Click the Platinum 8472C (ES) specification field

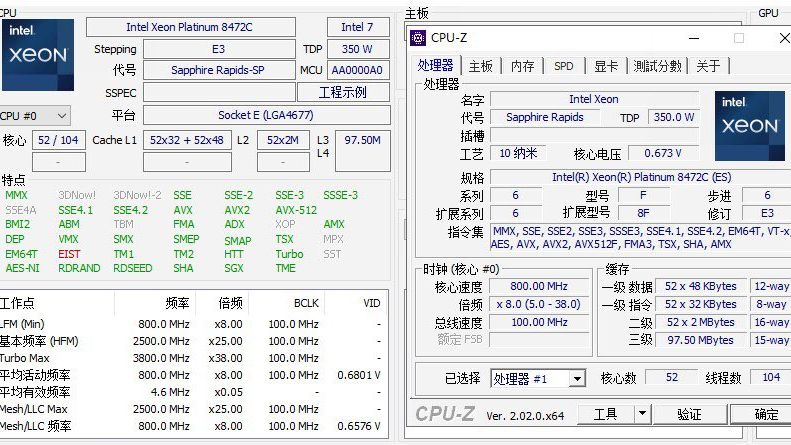(641, 177)
